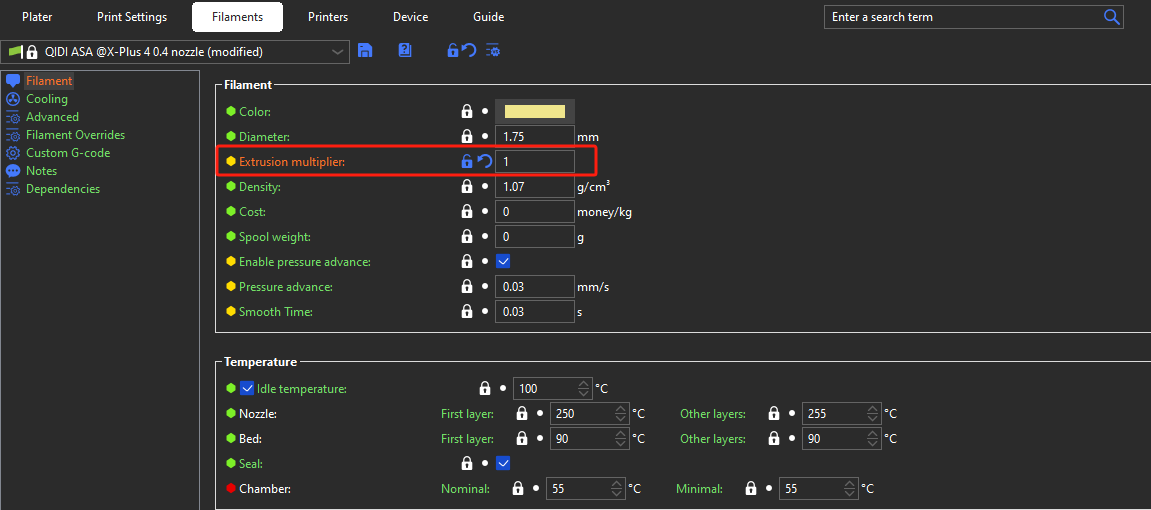
Task: Click the preset toolbar icon right of save
Action: pos(405,51)
